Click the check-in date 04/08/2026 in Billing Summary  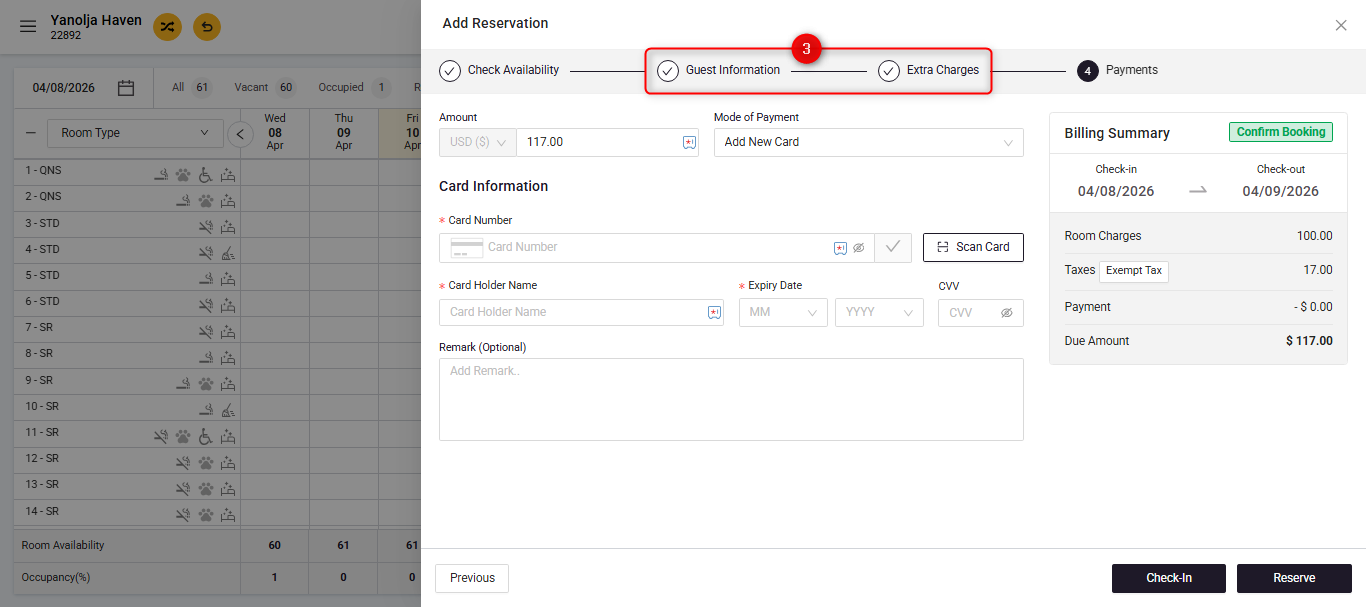[1116, 191]
